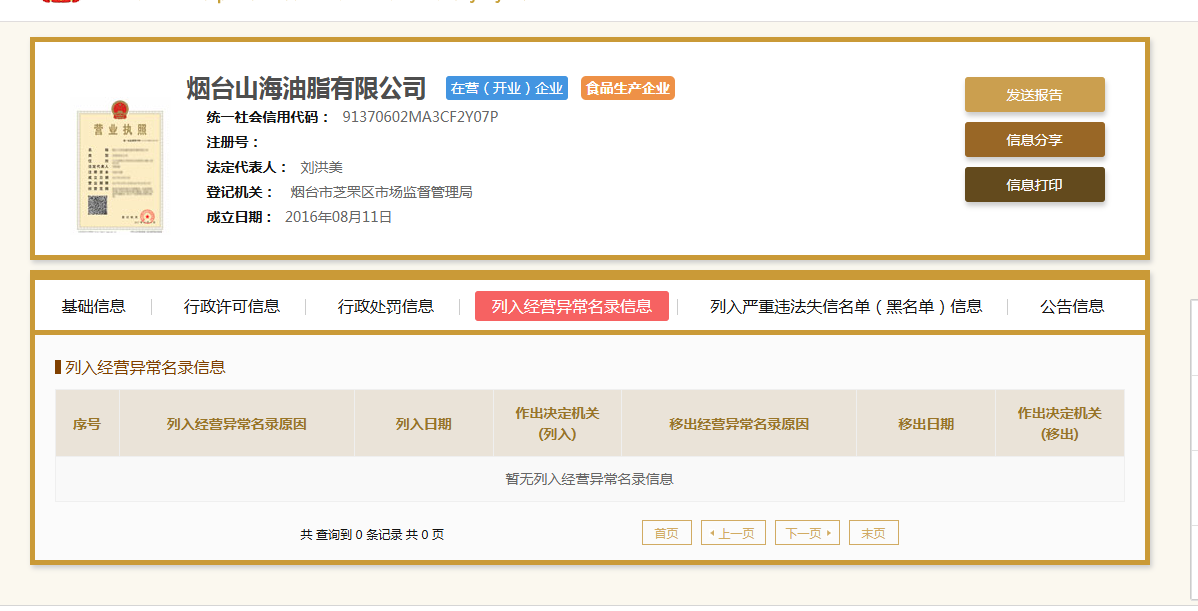The width and height of the screenshot is (1198, 611).
Task: Click the 列入经营异常名录原因 column header
Action: pyautogui.click(x=237, y=424)
